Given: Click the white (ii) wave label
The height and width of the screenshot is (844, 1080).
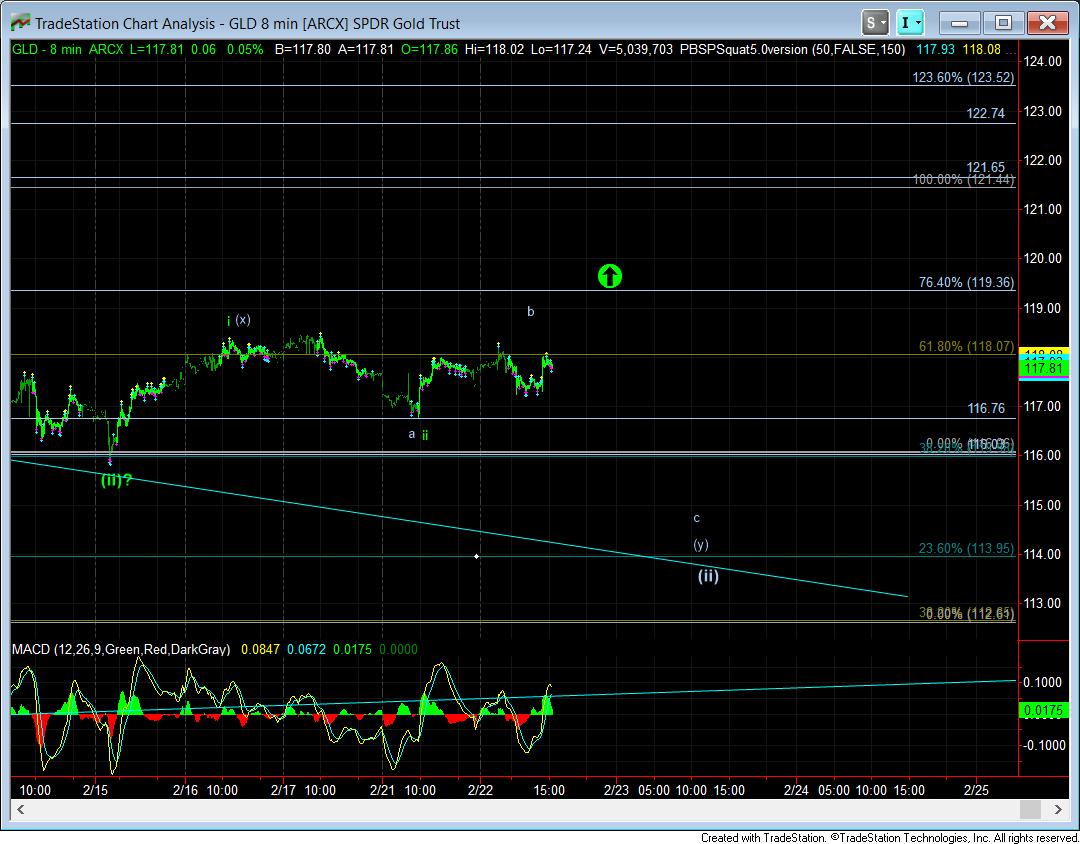Looking at the screenshot, I should [x=708, y=576].
